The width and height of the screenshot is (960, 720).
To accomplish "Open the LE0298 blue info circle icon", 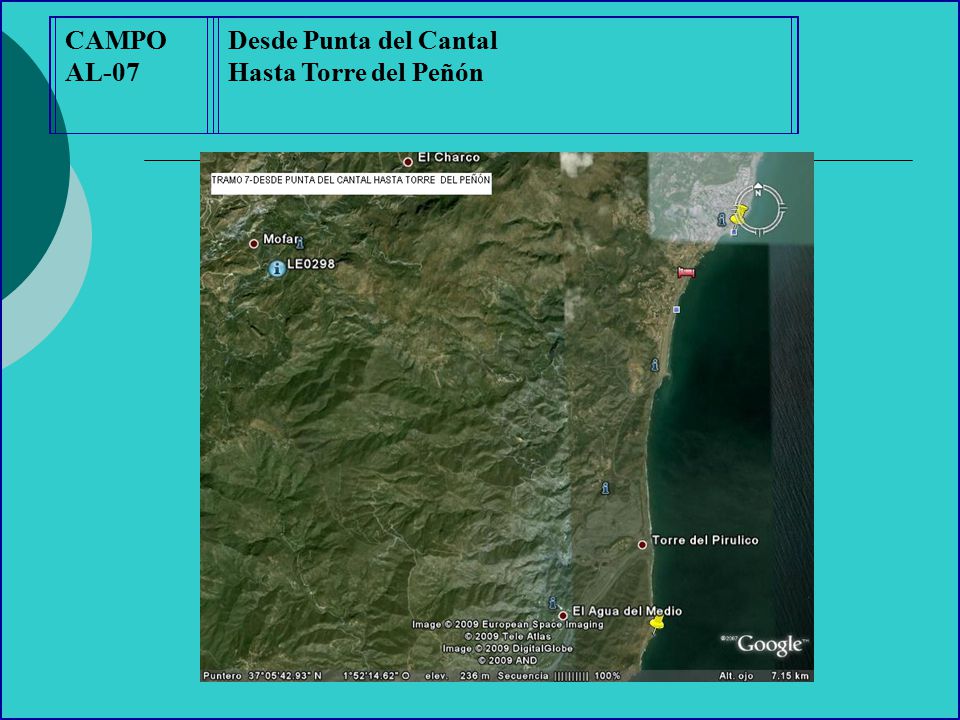I will (x=277, y=268).
